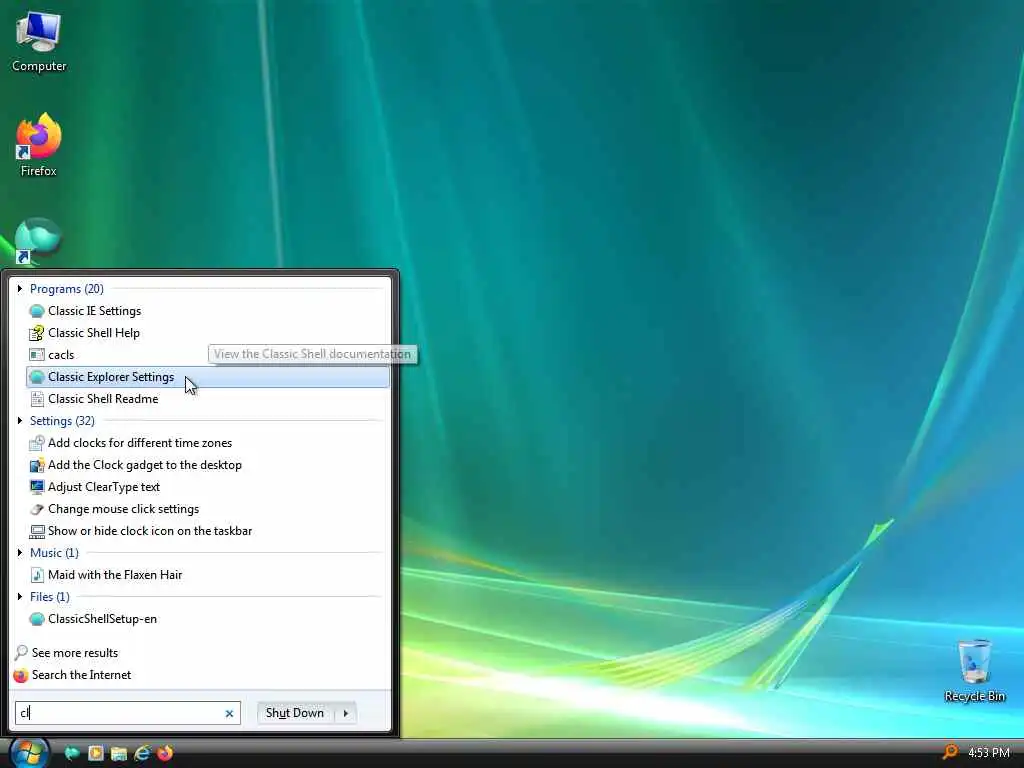Click the search tray icon near clock

(x=951, y=752)
